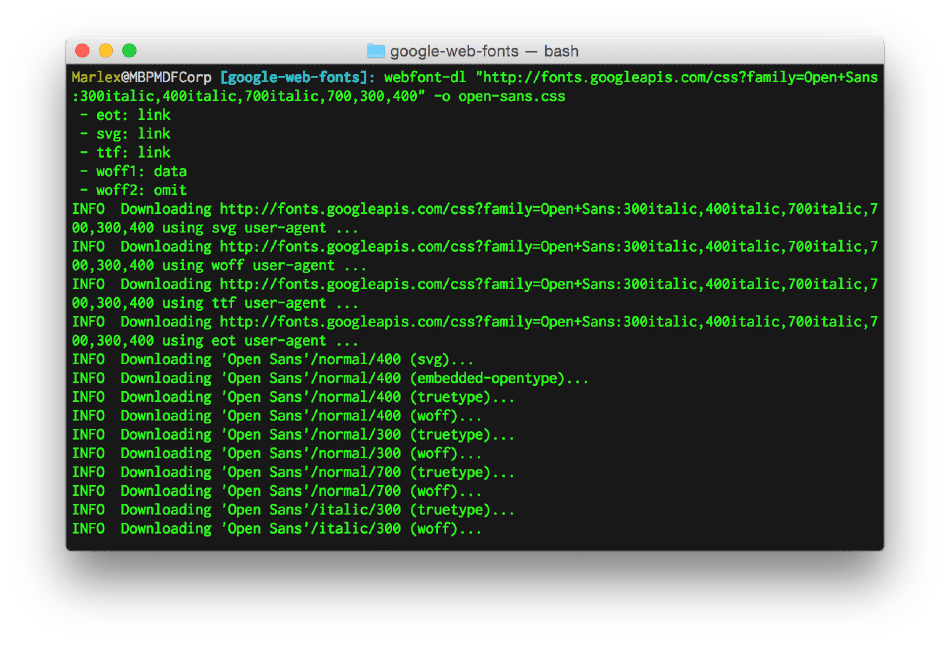Click the 'Marlex@MBPMDFCorp' prompt text
The image size is (950, 645).
(142, 78)
